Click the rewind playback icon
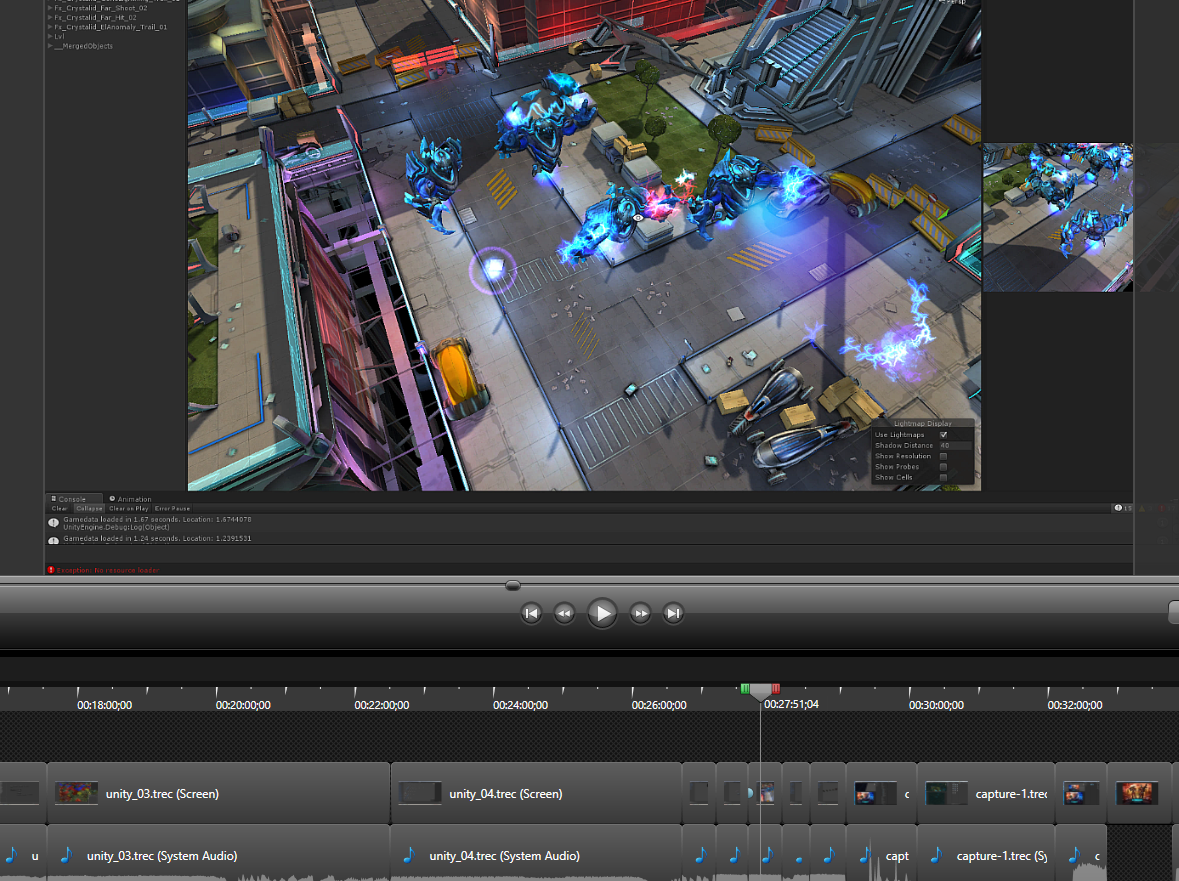1179x881 pixels. click(565, 614)
